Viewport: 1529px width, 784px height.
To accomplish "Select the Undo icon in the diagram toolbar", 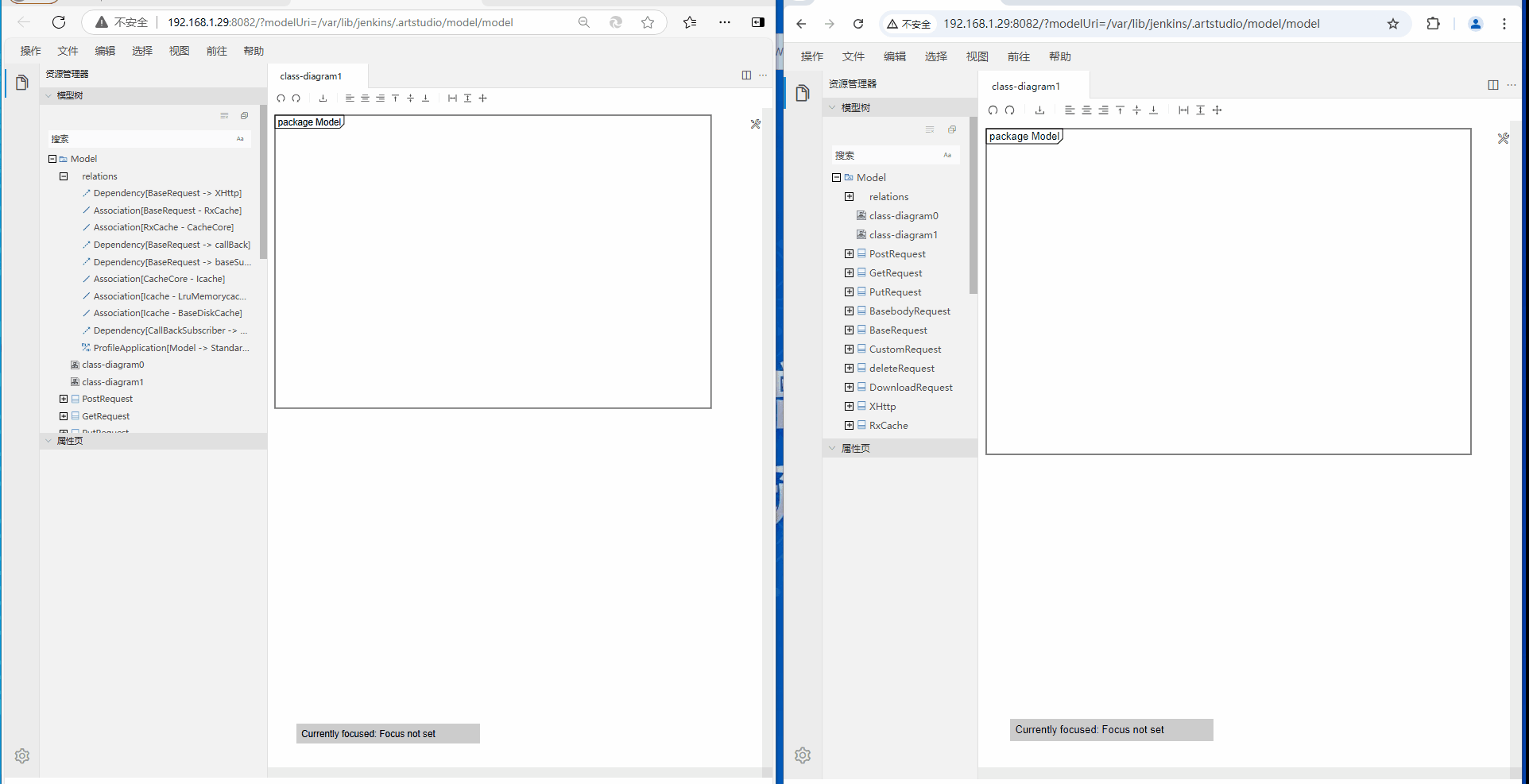I will tap(281, 98).
